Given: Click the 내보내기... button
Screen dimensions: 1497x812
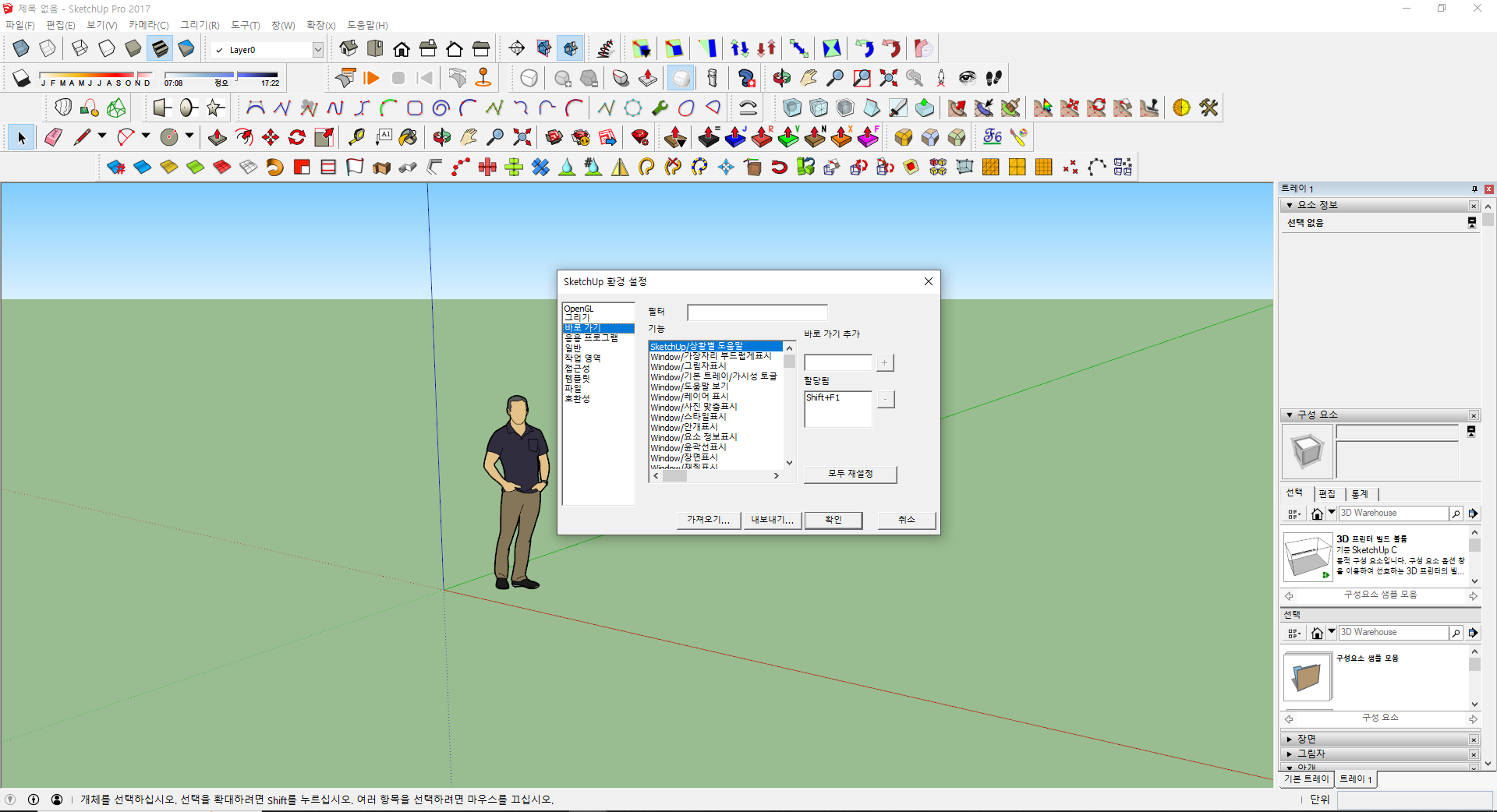Looking at the screenshot, I should click(772, 520).
